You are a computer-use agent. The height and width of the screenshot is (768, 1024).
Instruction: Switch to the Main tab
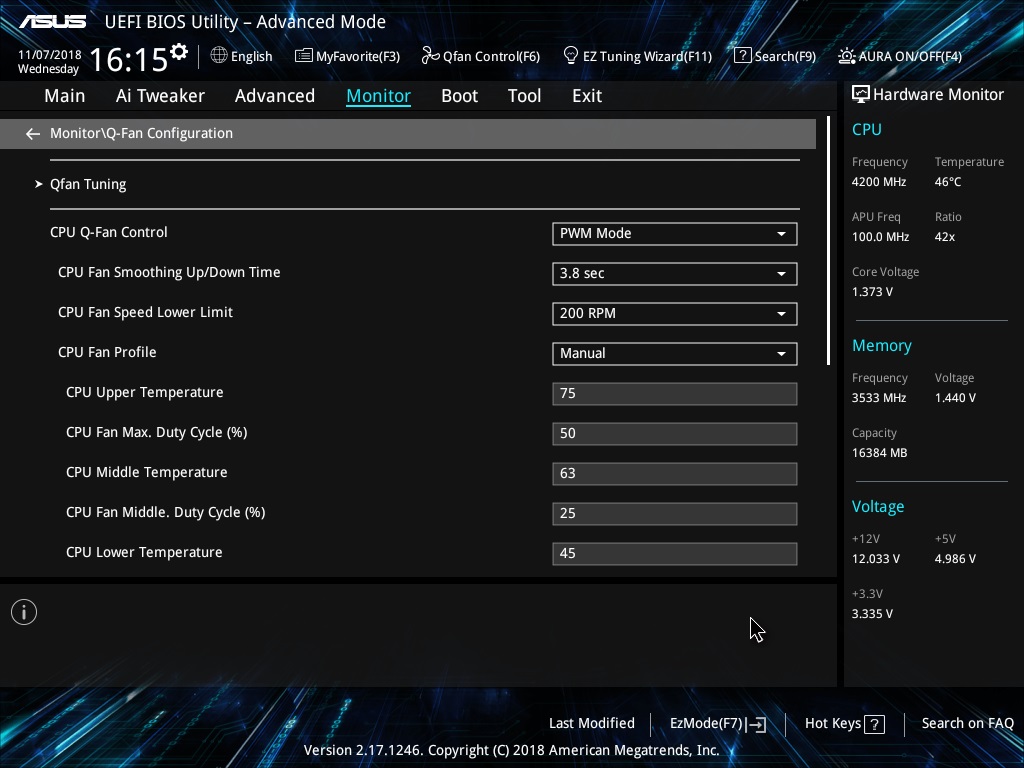point(65,96)
